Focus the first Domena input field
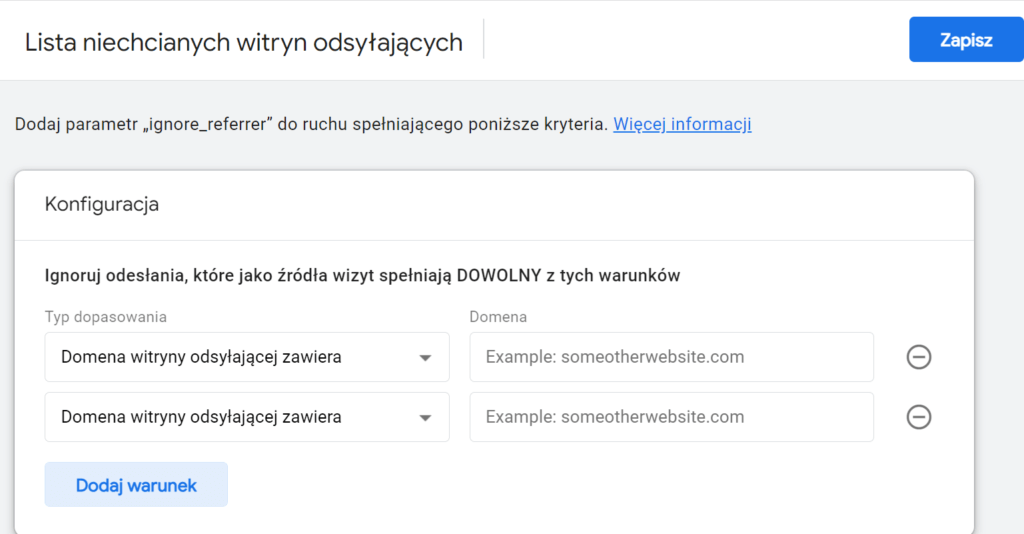 pyautogui.click(x=671, y=357)
